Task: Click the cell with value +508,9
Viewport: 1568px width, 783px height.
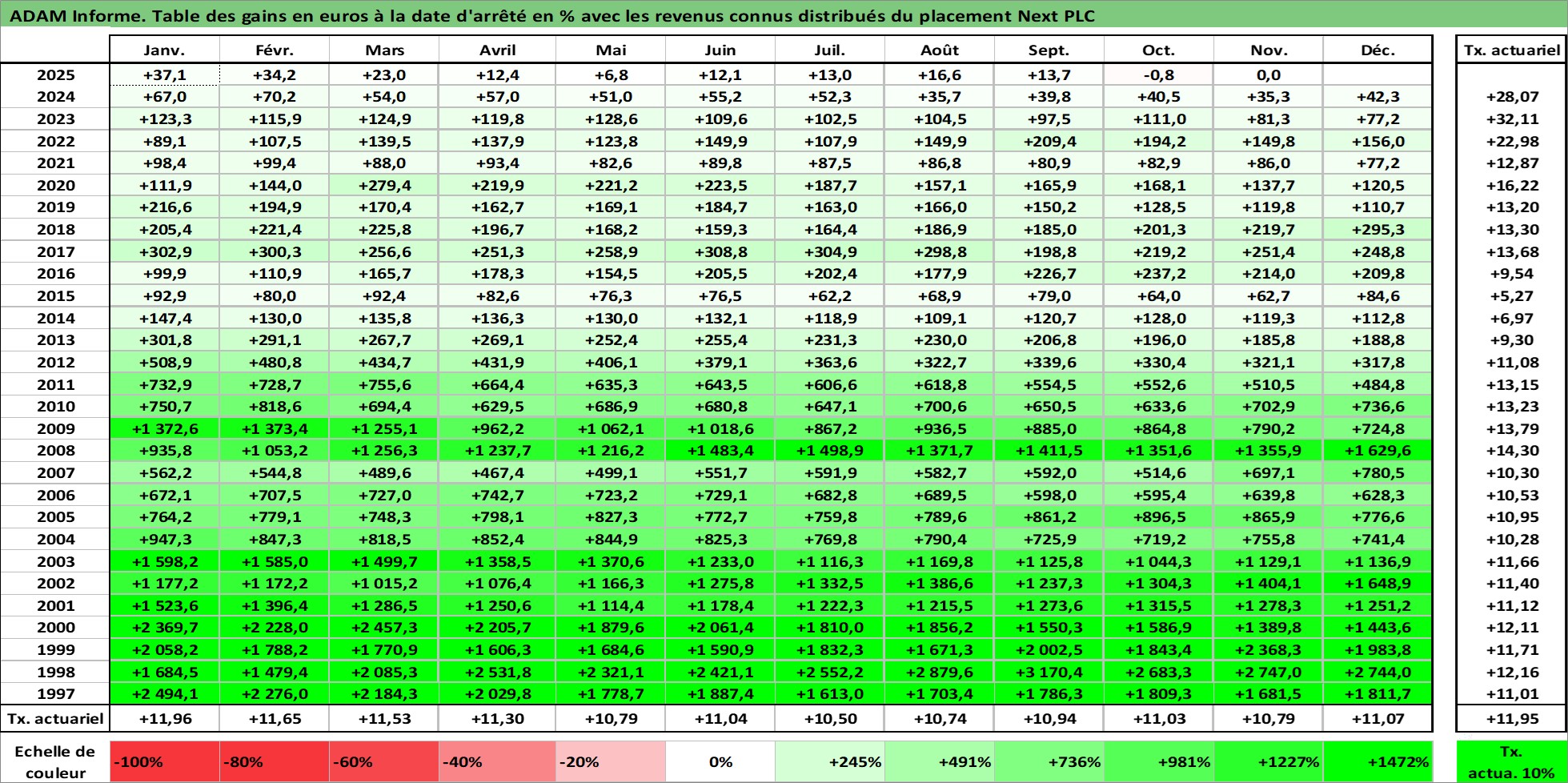Action: pyautogui.click(x=164, y=363)
